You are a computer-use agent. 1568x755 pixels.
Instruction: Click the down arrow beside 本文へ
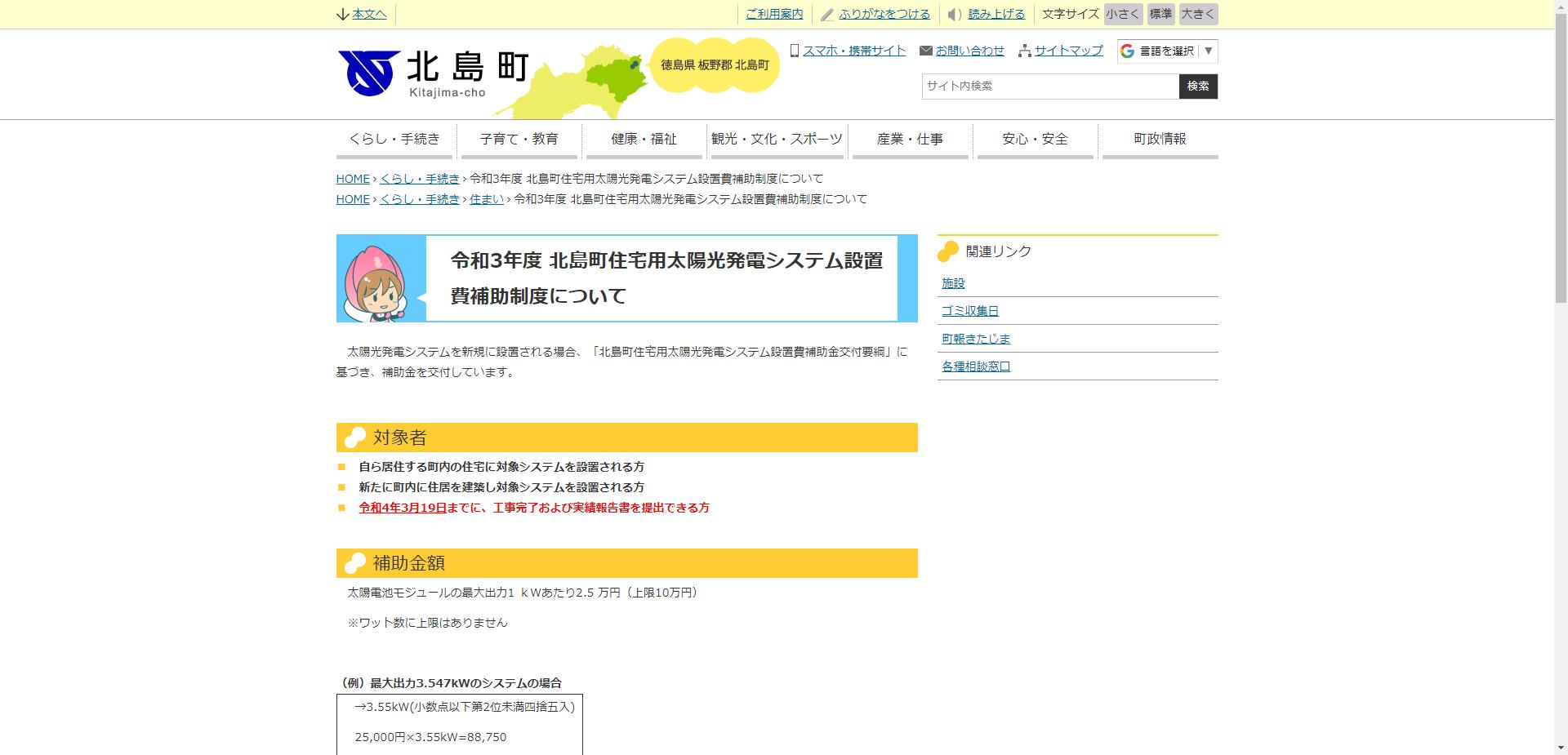341,14
